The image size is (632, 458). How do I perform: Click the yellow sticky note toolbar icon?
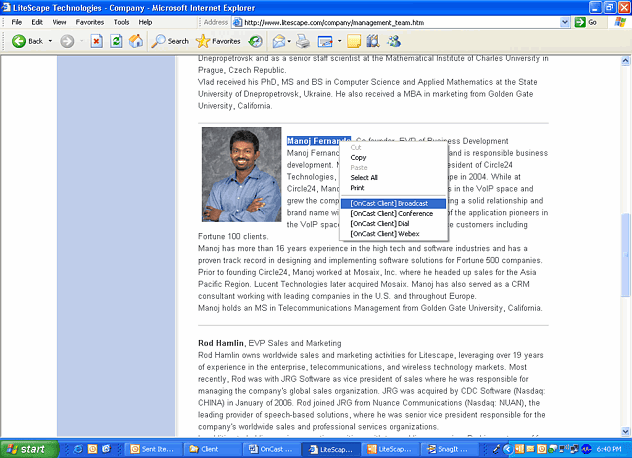click(x=354, y=41)
